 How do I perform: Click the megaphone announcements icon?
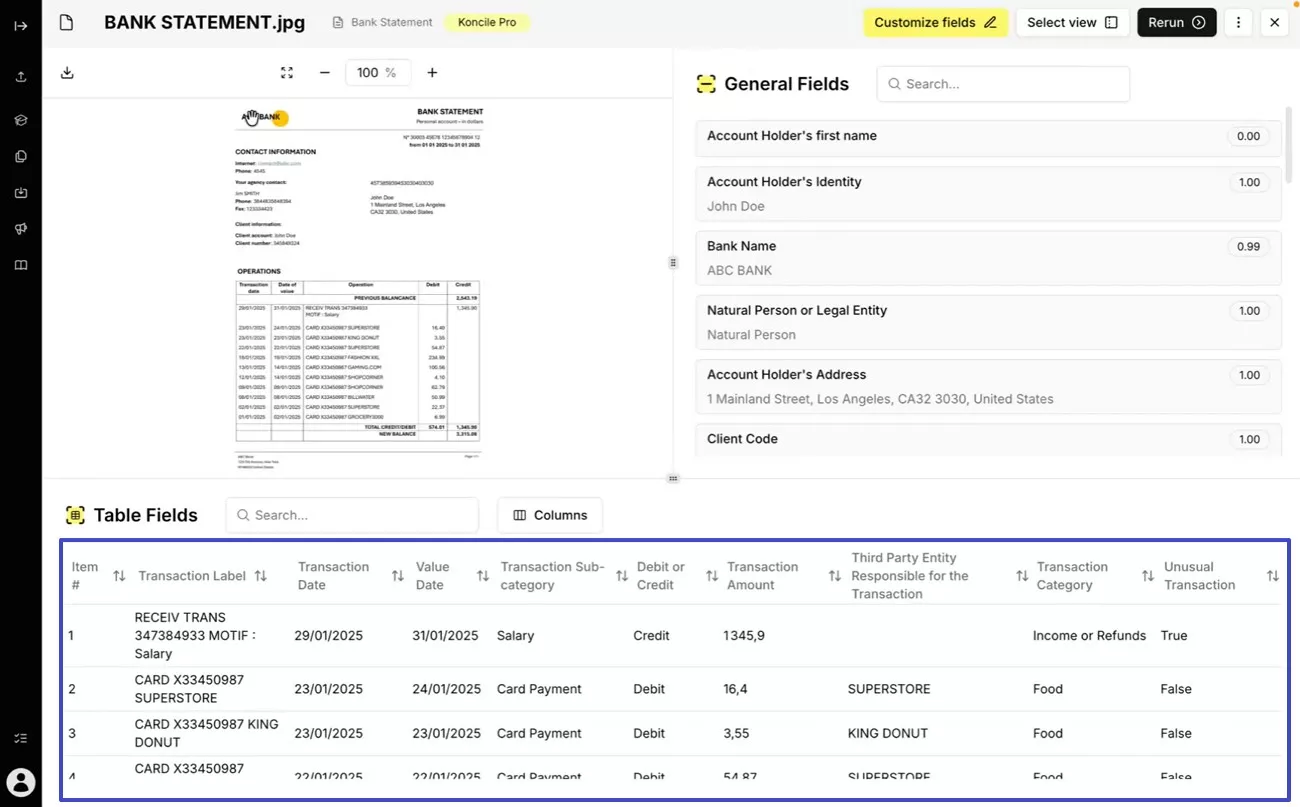pos(20,229)
